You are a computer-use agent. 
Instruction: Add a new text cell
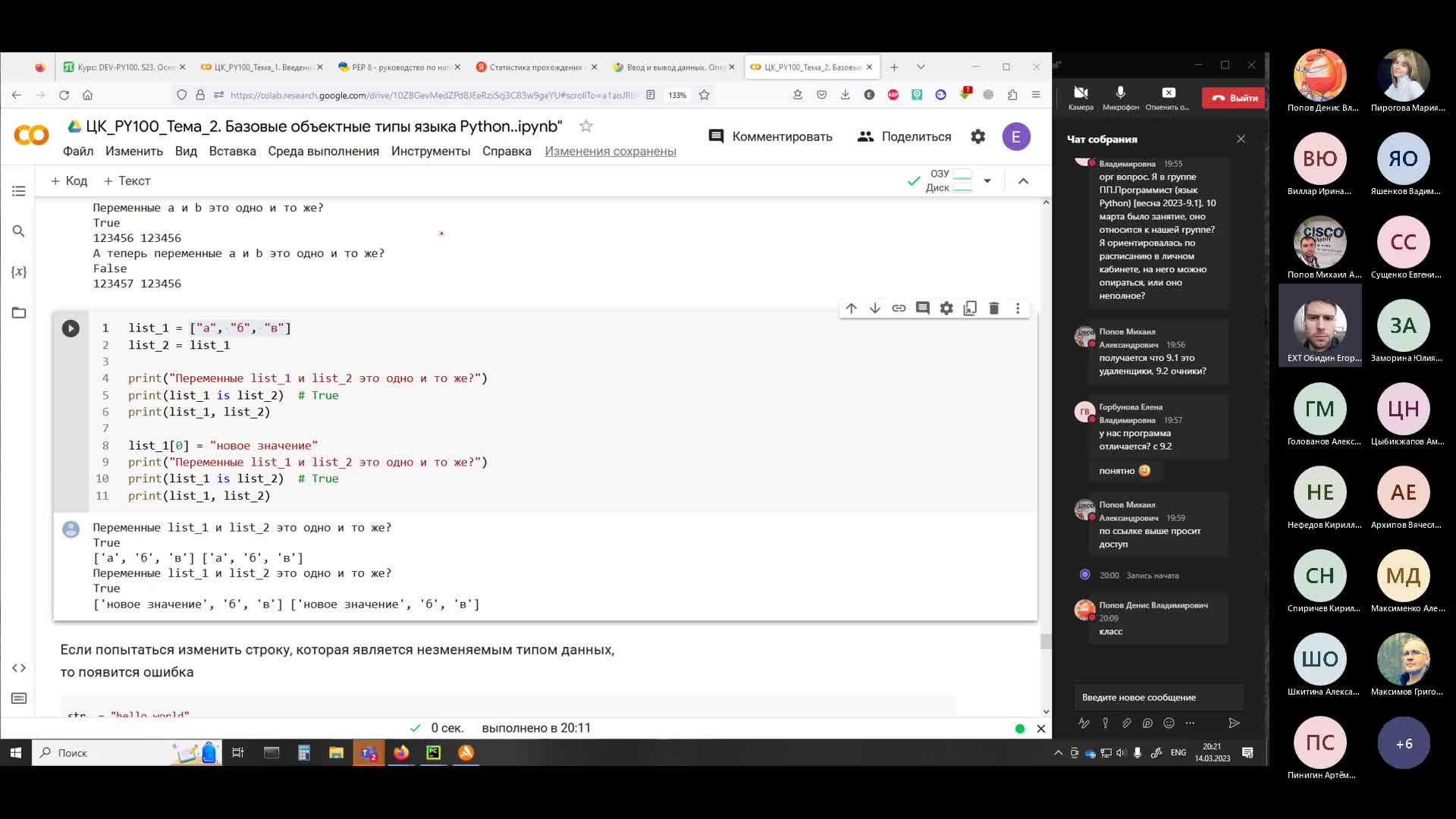127,180
